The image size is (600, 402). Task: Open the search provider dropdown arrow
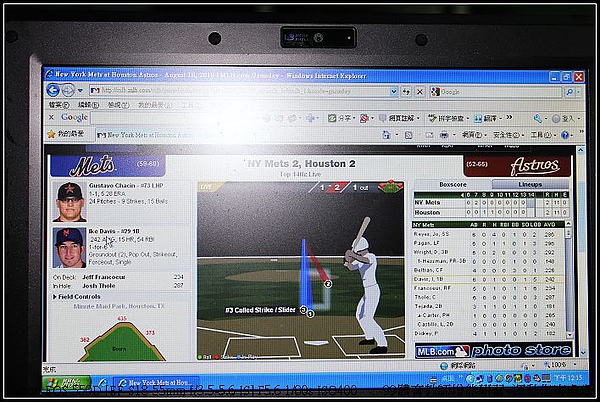click(x=578, y=92)
